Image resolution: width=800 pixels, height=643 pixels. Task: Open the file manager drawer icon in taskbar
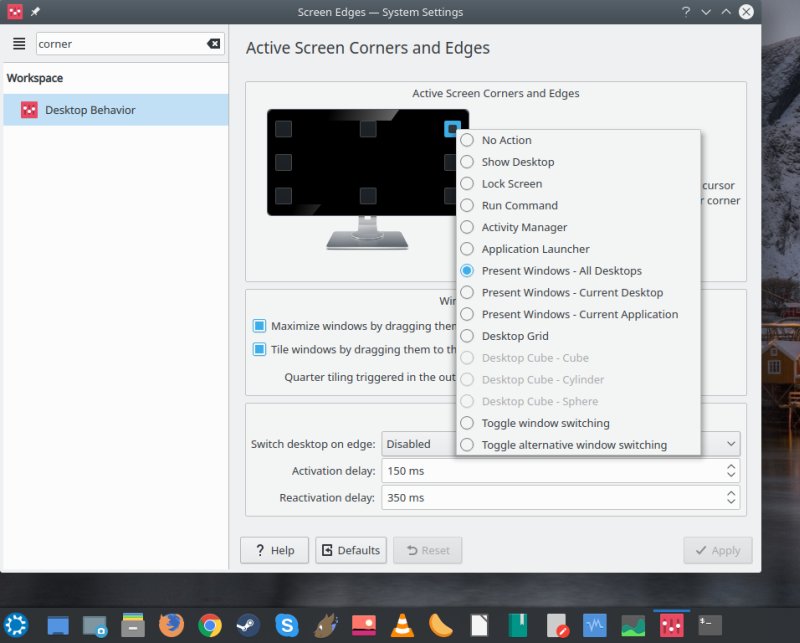(133, 625)
